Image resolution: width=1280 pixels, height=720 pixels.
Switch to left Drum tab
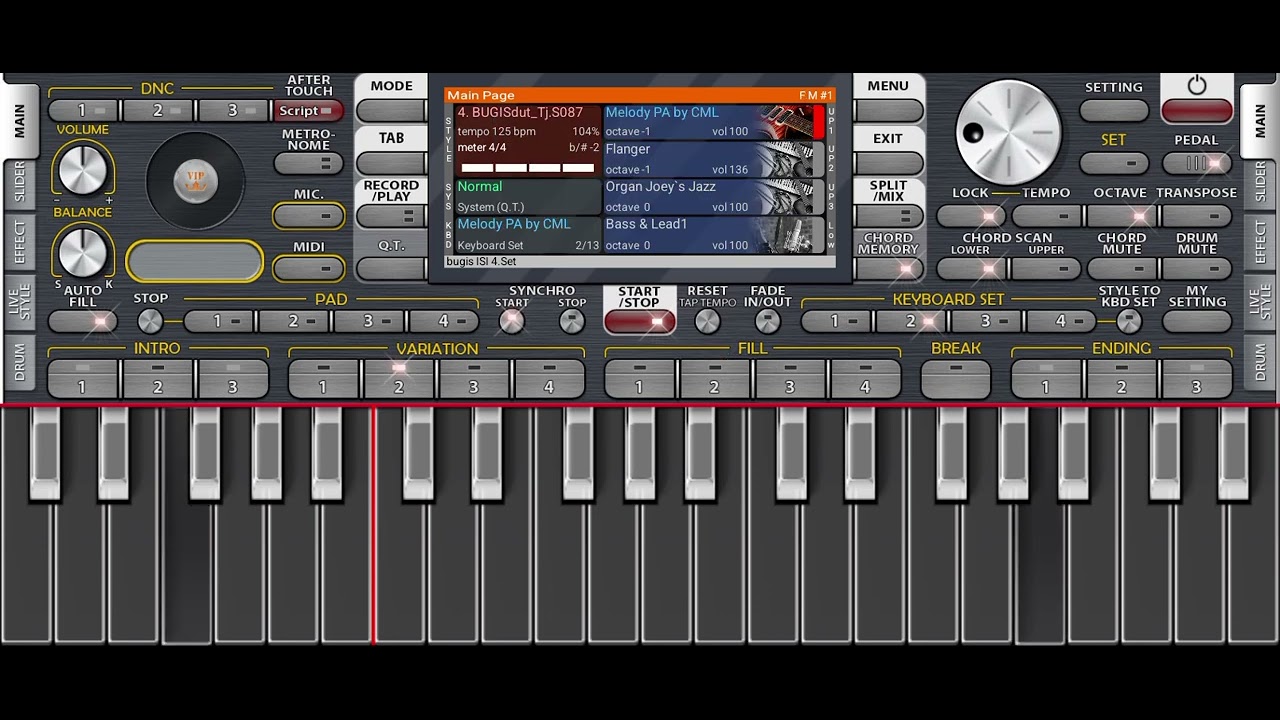pyautogui.click(x=19, y=362)
